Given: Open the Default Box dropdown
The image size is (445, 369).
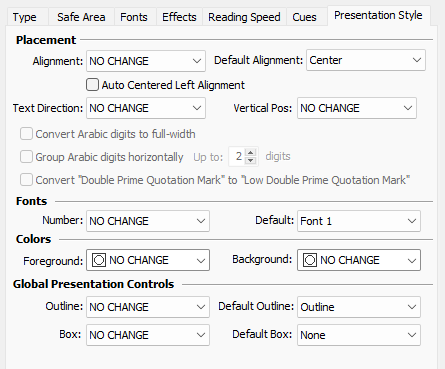Looking at the screenshot, I should click(359, 335).
